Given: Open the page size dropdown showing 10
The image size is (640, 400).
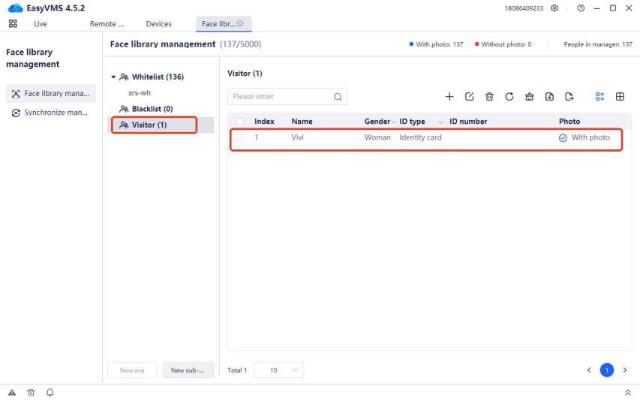Looking at the screenshot, I should click(x=279, y=370).
